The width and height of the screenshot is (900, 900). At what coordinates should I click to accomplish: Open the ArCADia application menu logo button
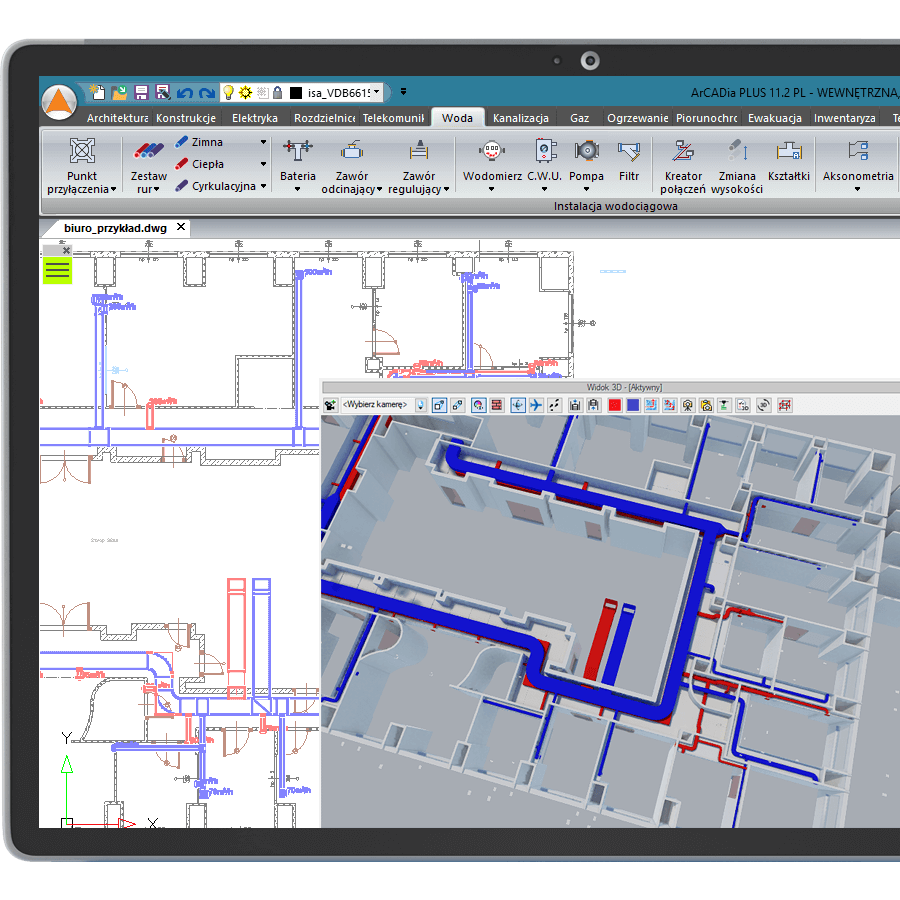click(x=60, y=102)
